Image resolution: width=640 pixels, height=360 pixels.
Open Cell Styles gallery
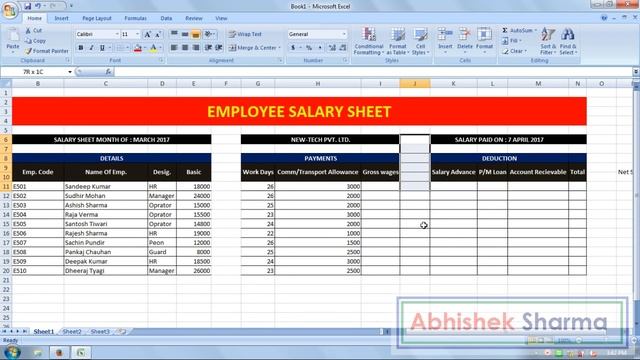[420, 41]
